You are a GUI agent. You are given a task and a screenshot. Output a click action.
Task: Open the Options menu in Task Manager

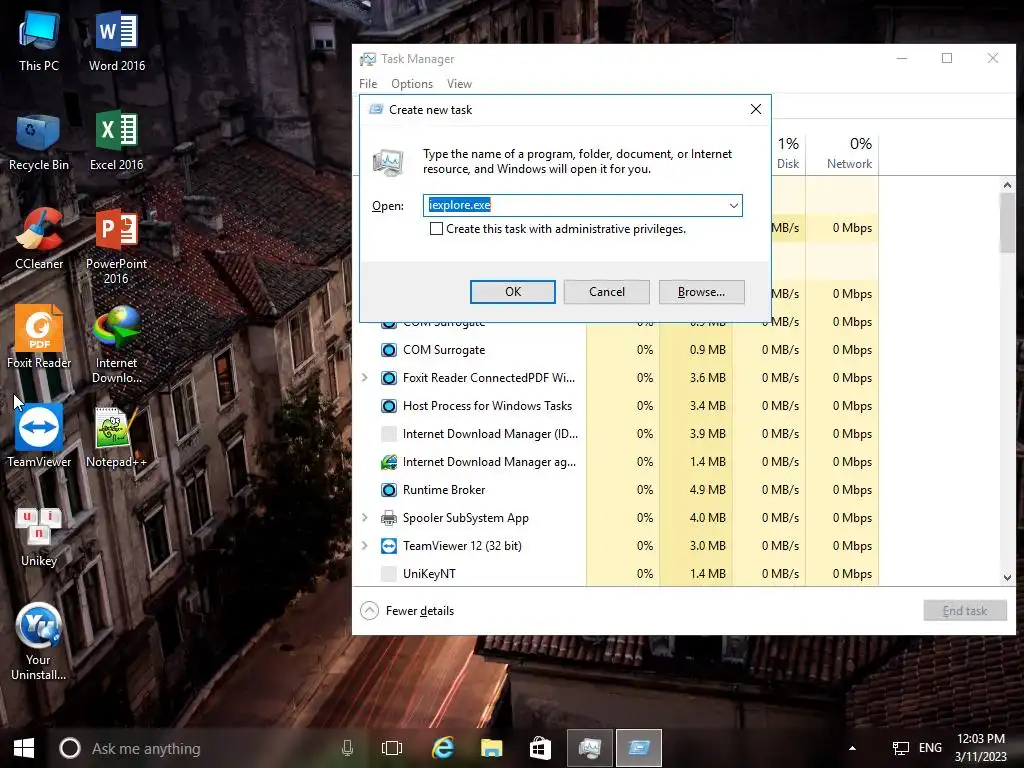coord(411,84)
